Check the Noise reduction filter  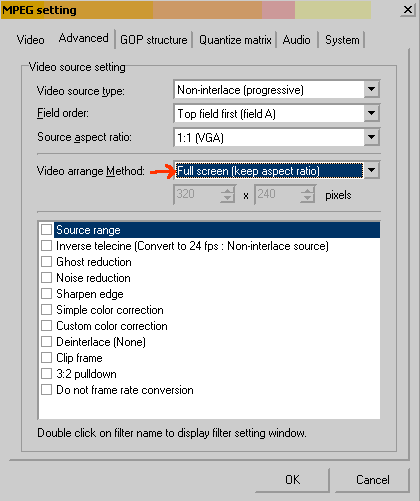coord(46,278)
